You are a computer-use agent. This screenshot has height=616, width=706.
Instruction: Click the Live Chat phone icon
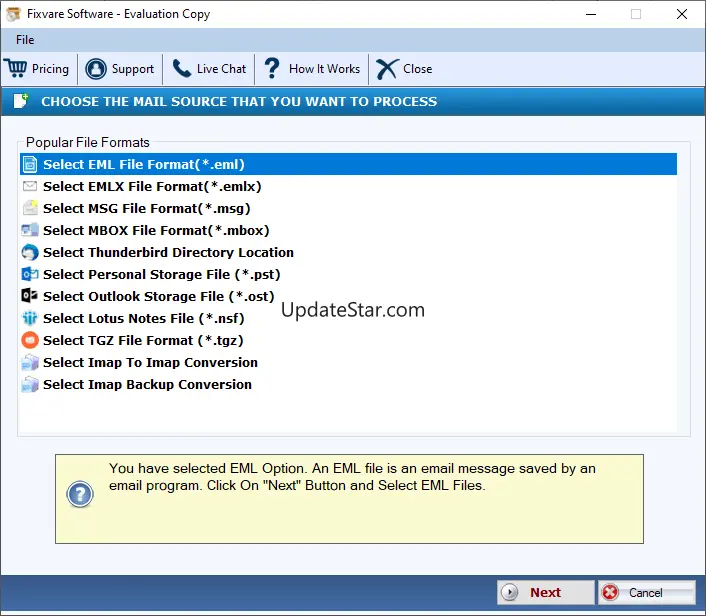pos(182,69)
